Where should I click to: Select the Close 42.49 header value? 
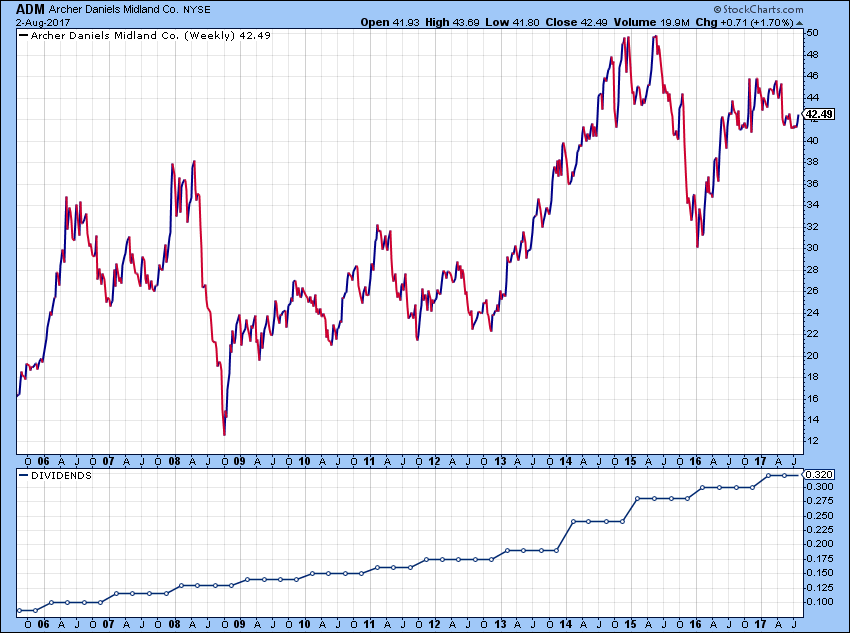(577, 22)
